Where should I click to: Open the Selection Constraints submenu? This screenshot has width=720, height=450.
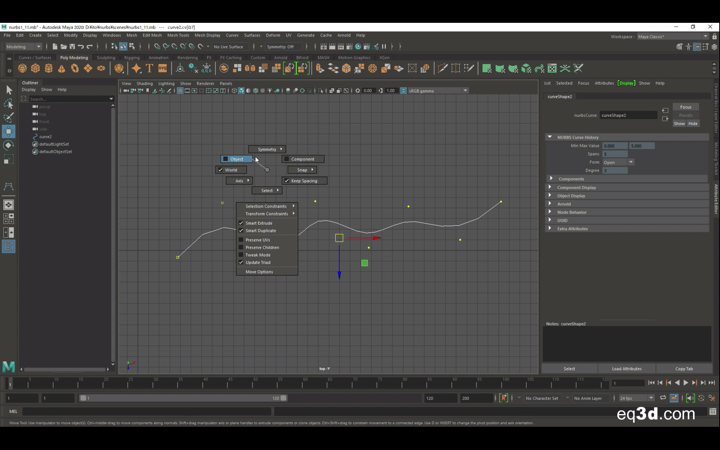[268, 206]
